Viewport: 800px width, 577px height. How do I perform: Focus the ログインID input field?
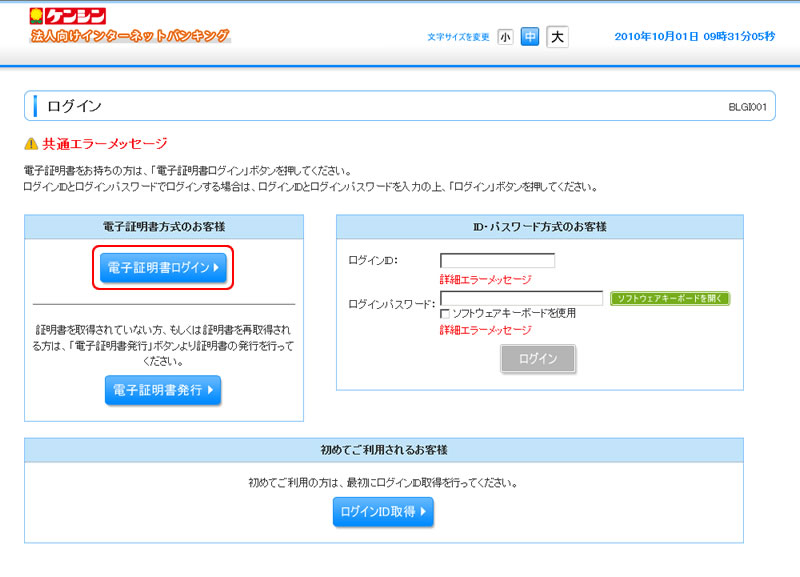497,261
